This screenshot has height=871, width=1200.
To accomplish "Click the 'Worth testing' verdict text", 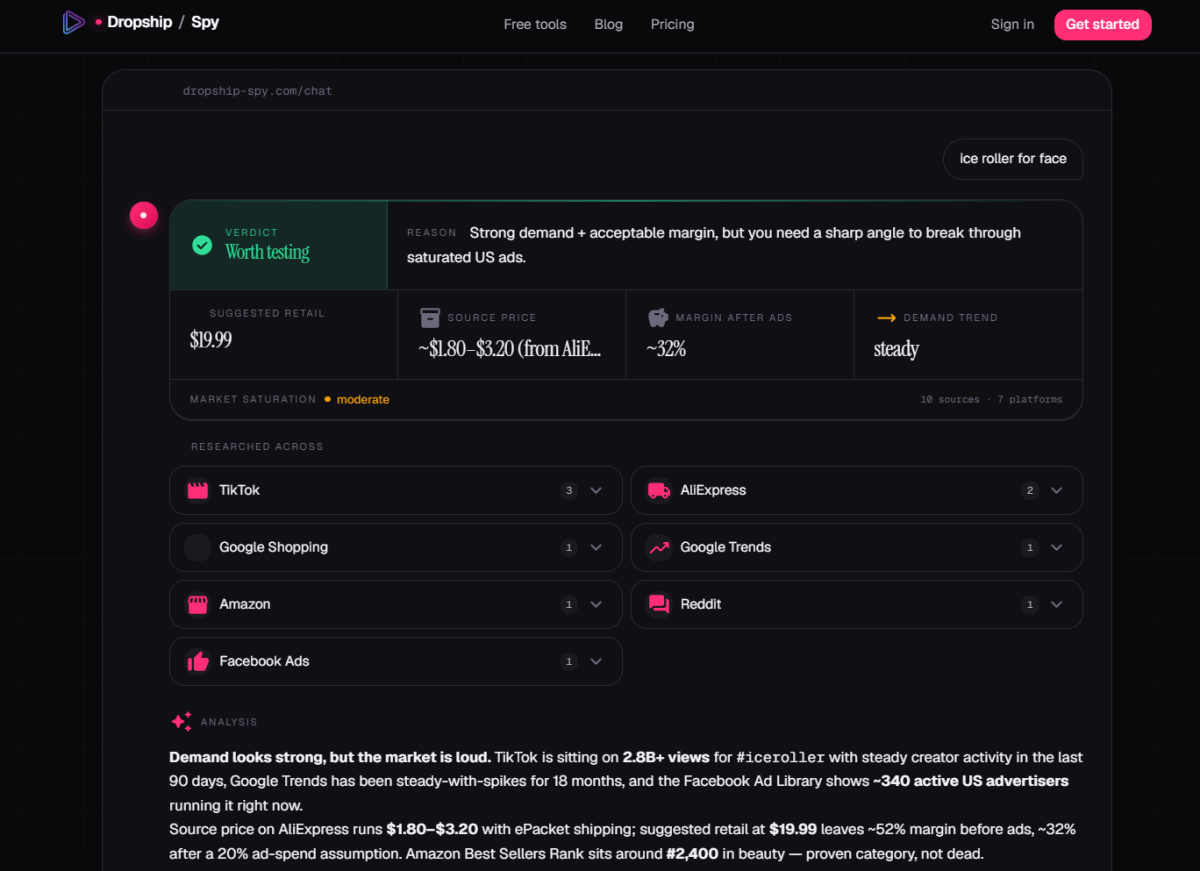I will [x=267, y=252].
